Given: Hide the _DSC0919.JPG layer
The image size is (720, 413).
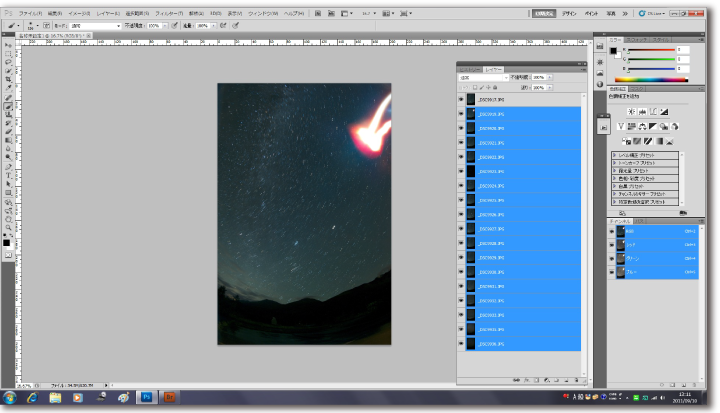Looking at the screenshot, I should click(461, 114).
